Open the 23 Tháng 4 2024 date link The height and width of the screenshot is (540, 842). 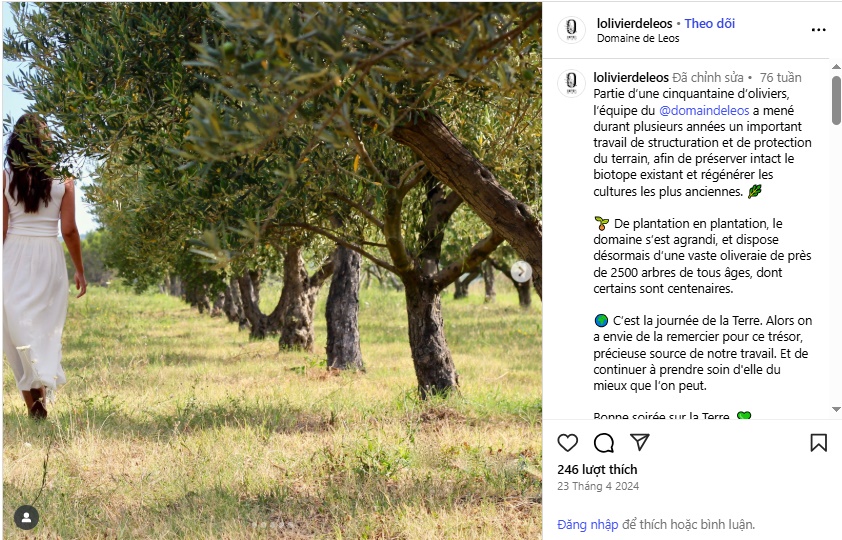click(597, 487)
